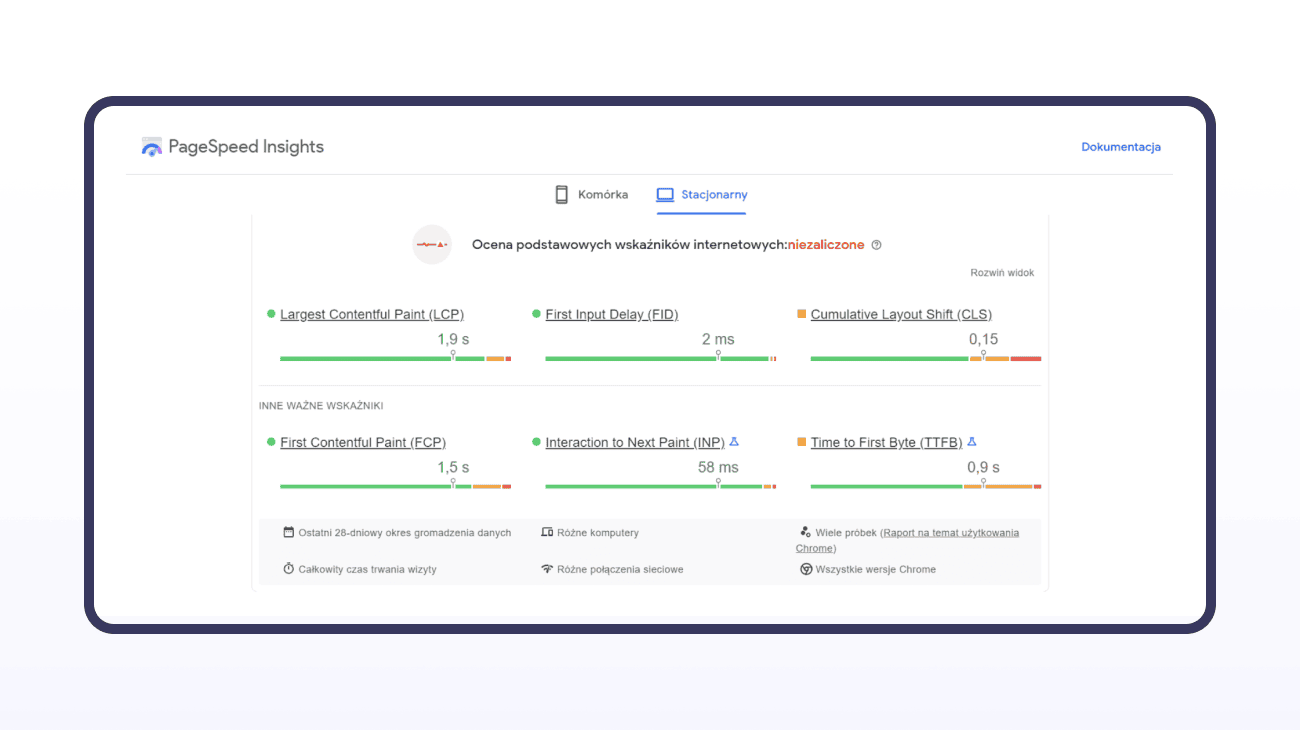Click the niezaliczone assessment status text
Viewport: 1300px width, 730px height.
click(826, 245)
